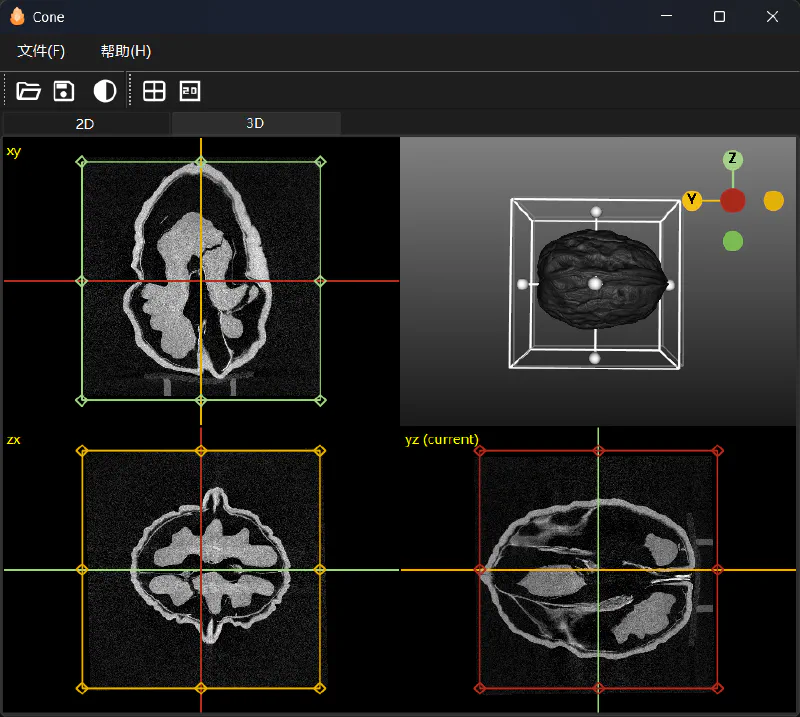Click the open folder icon in toolbar
The width and height of the screenshot is (800, 717).
point(29,91)
